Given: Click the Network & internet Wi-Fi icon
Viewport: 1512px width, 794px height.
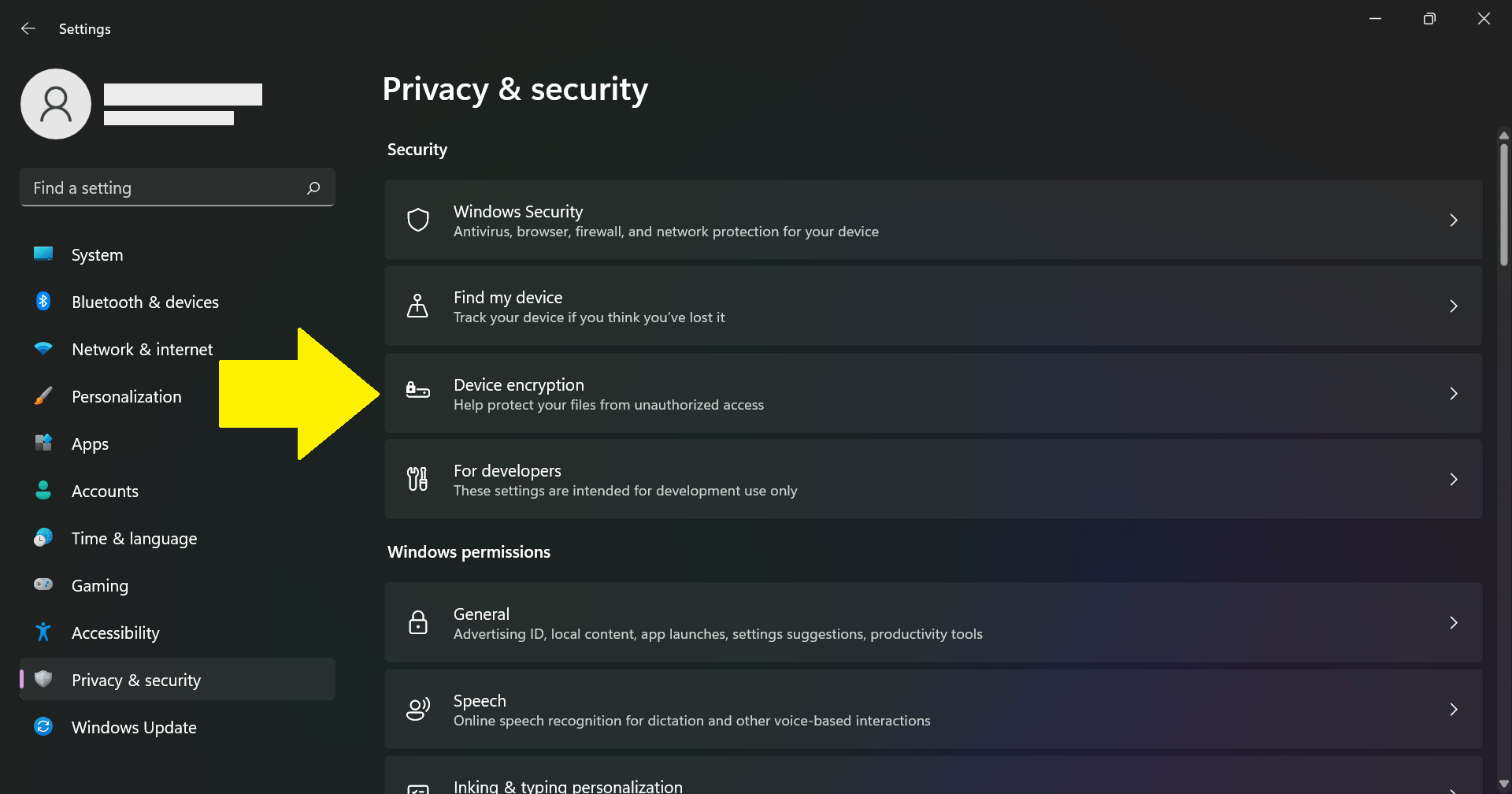Looking at the screenshot, I should 43,349.
